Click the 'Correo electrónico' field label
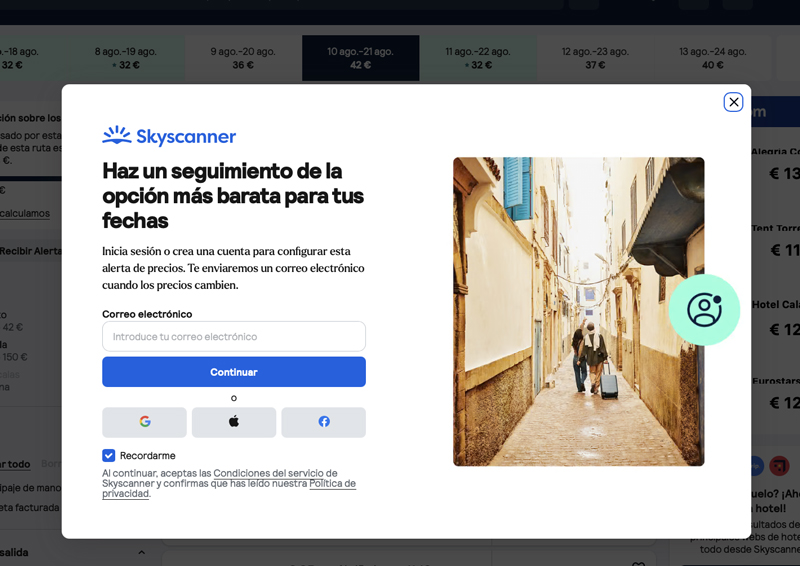Screen dimensions: 800x566 pos(147,314)
